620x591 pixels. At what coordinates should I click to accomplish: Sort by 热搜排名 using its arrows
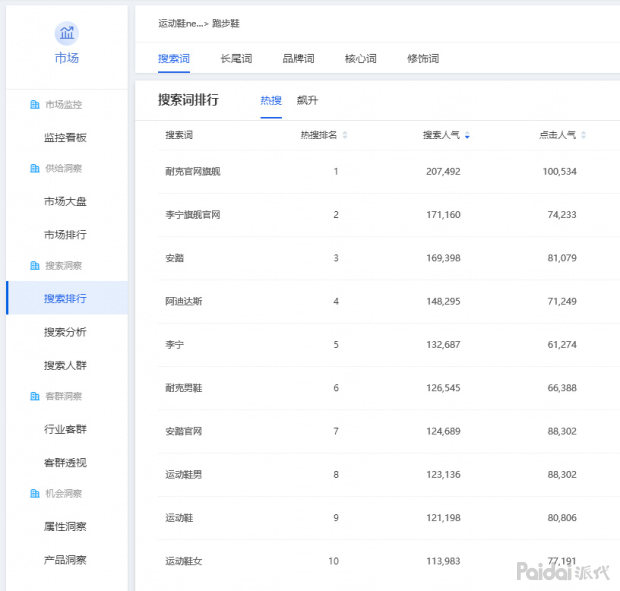coord(345,135)
